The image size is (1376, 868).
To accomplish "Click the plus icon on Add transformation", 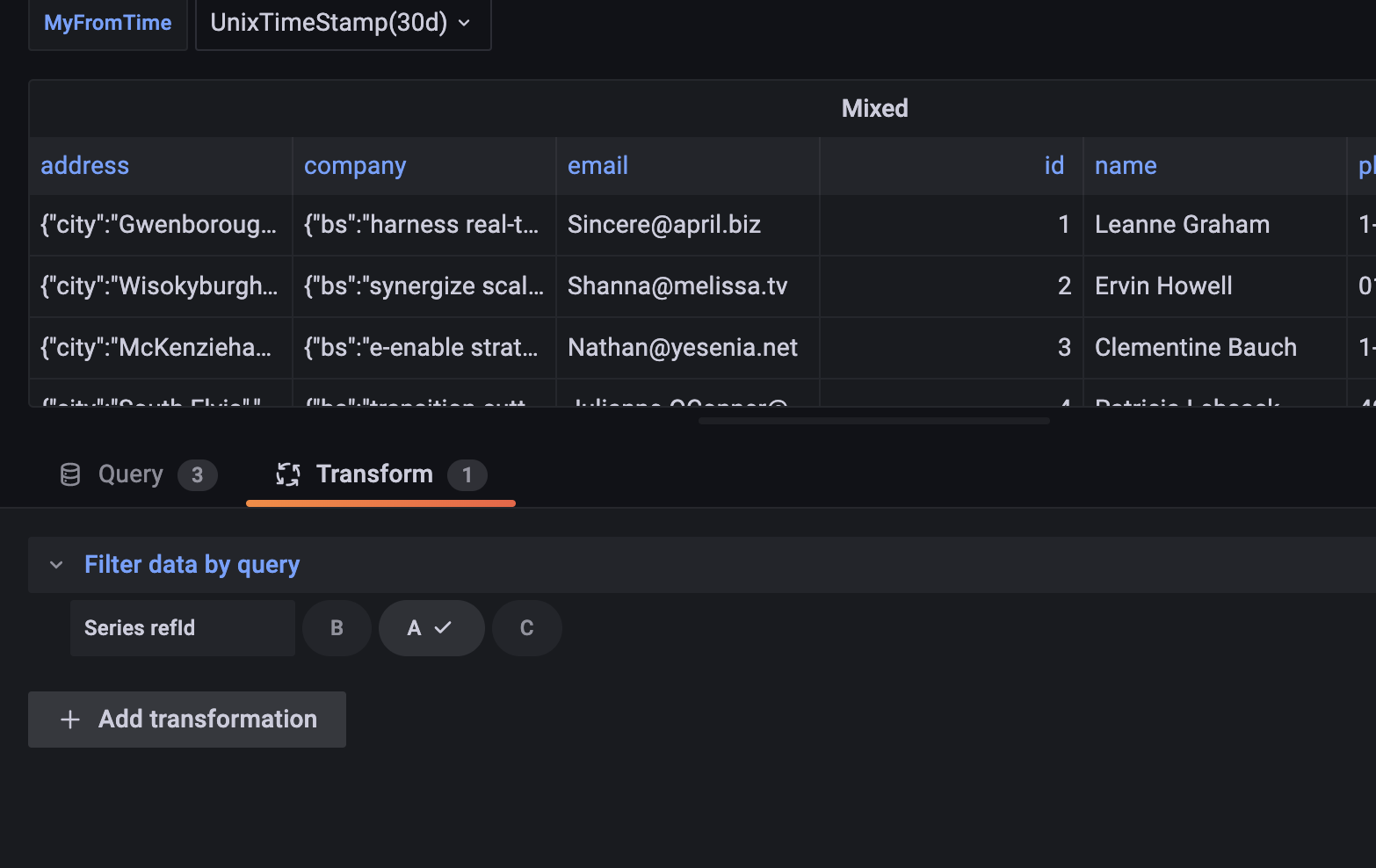I will [x=69, y=719].
